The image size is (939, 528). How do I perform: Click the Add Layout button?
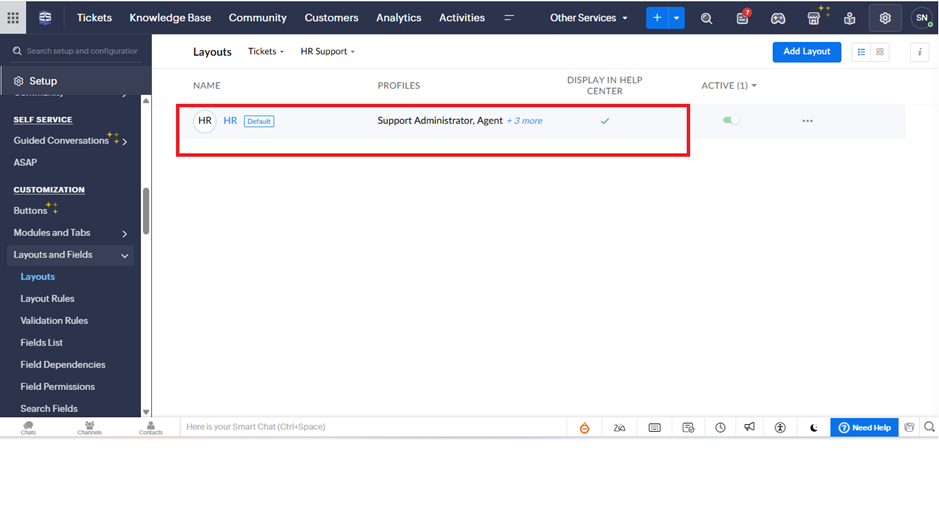[806, 52]
